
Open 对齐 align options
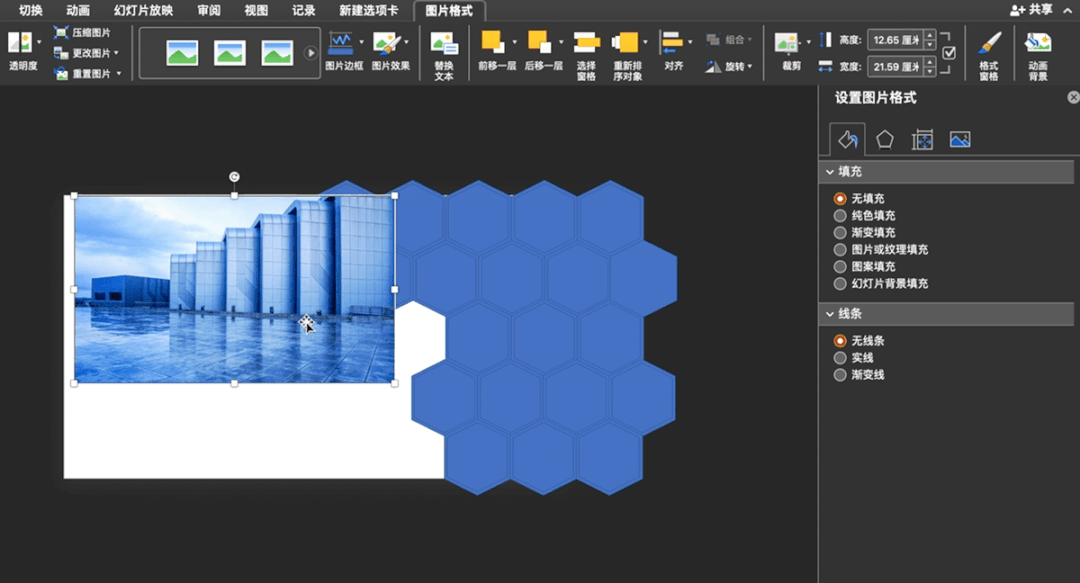click(674, 51)
